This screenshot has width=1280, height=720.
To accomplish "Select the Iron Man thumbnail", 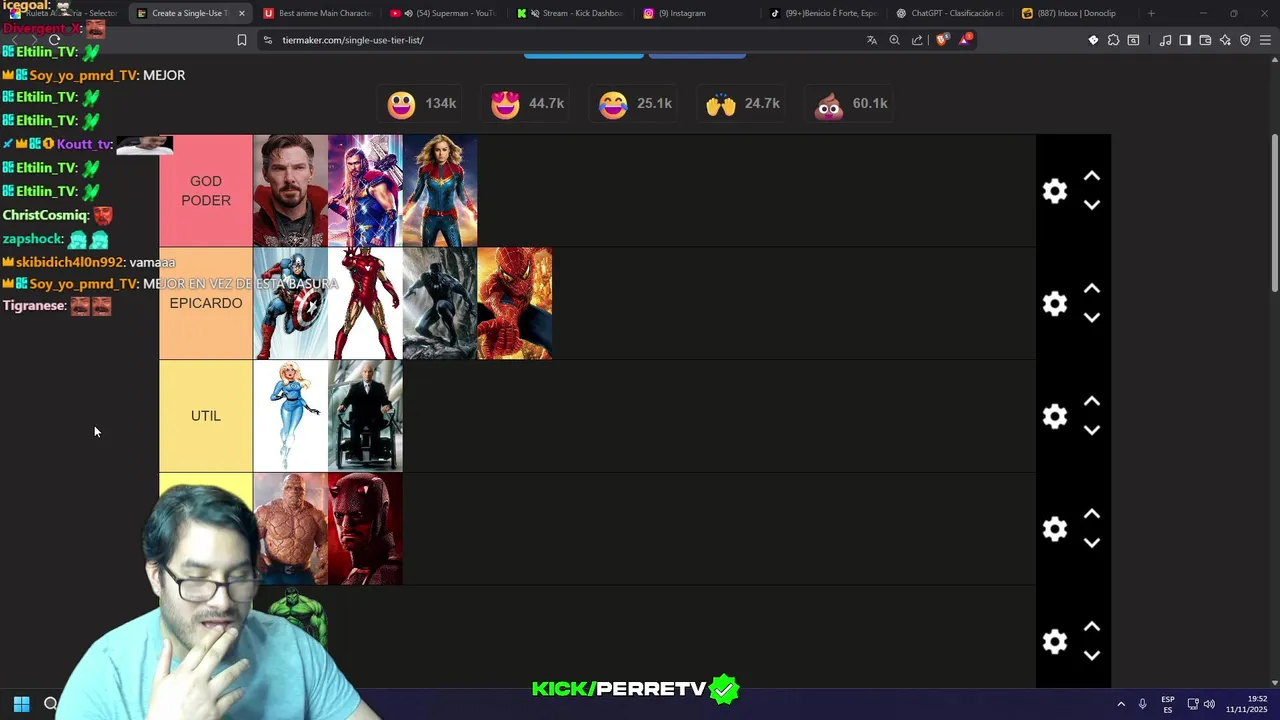I will click(365, 304).
